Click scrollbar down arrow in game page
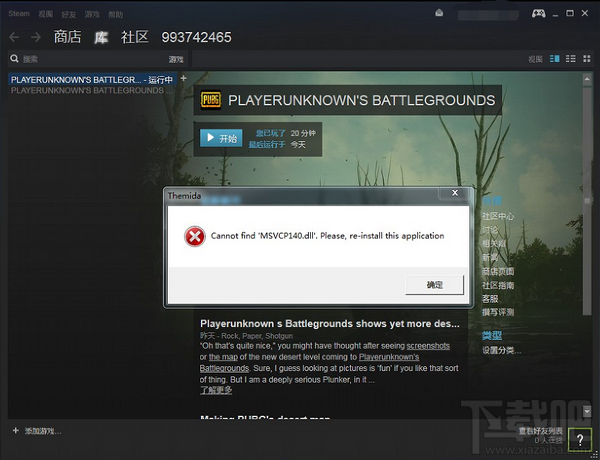 (x=587, y=411)
